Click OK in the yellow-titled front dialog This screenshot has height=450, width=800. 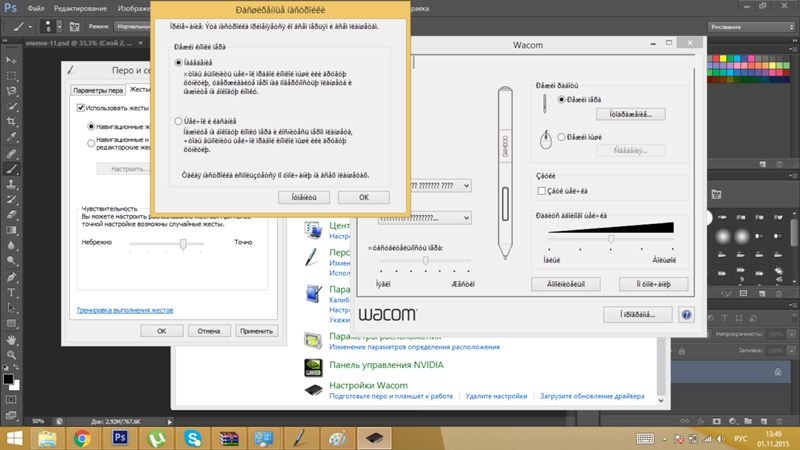363,197
